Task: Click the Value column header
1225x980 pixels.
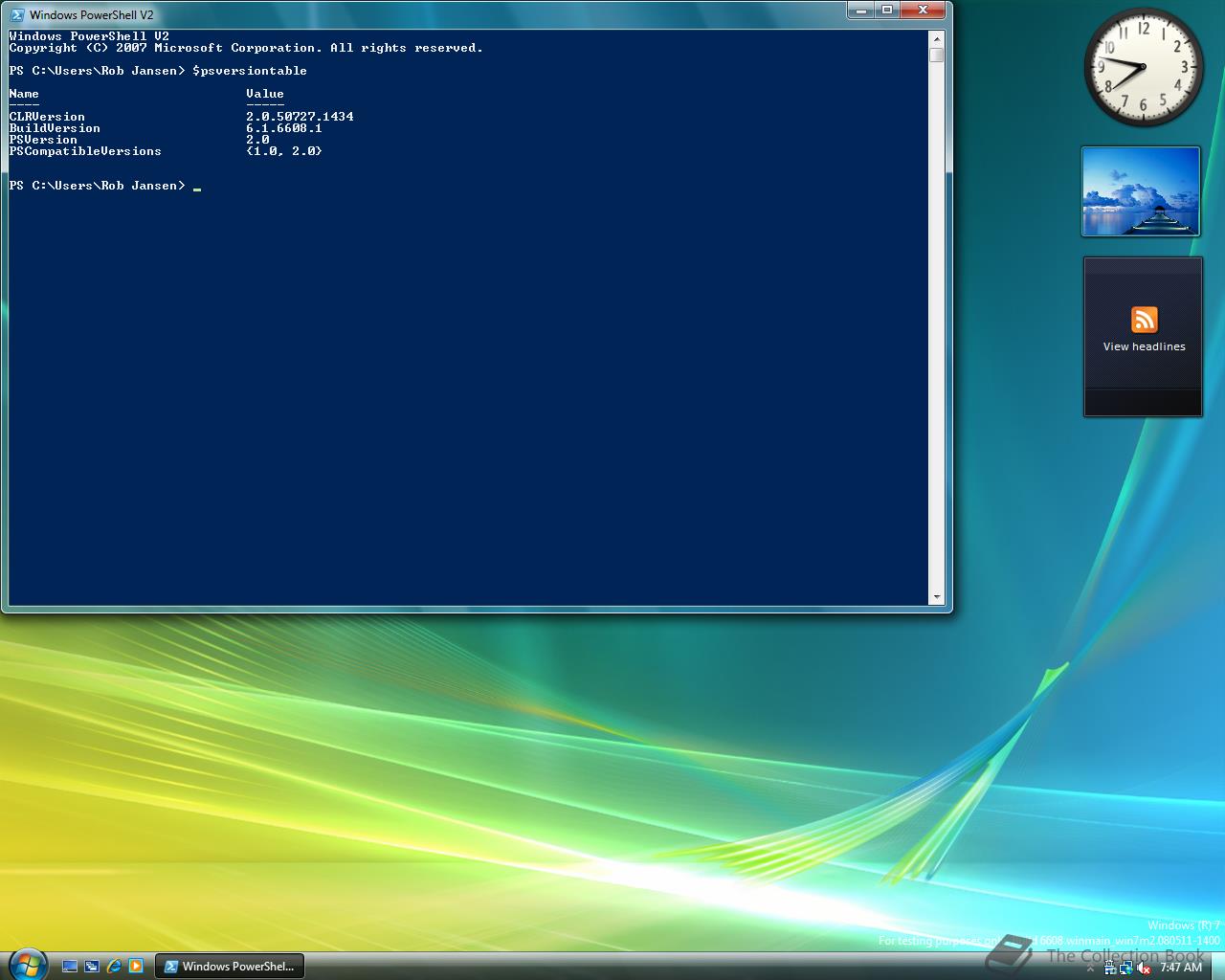Action: (x=265, y=94)
